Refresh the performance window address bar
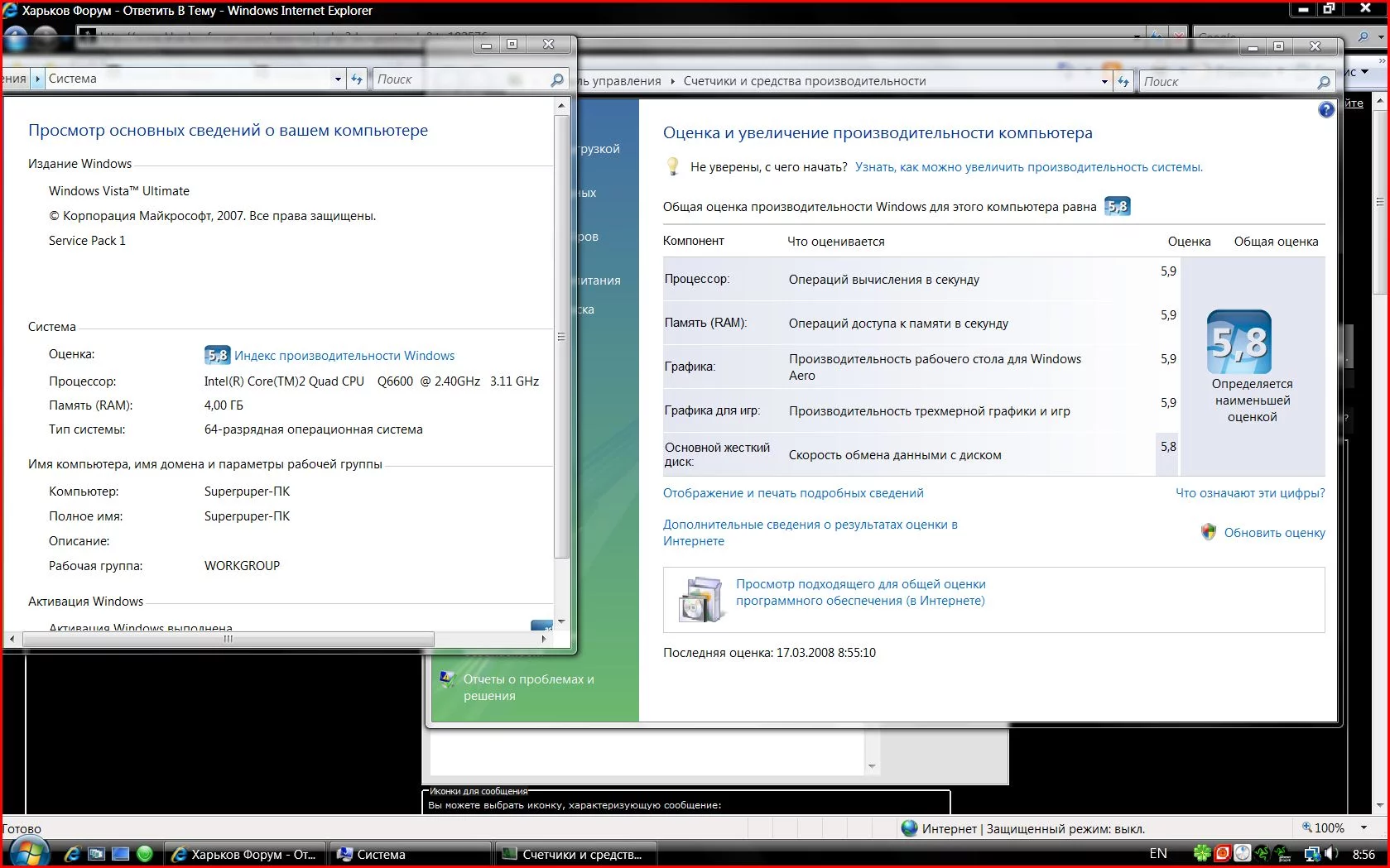This screenshot has height=868, width=1390. coord(1123,81)
